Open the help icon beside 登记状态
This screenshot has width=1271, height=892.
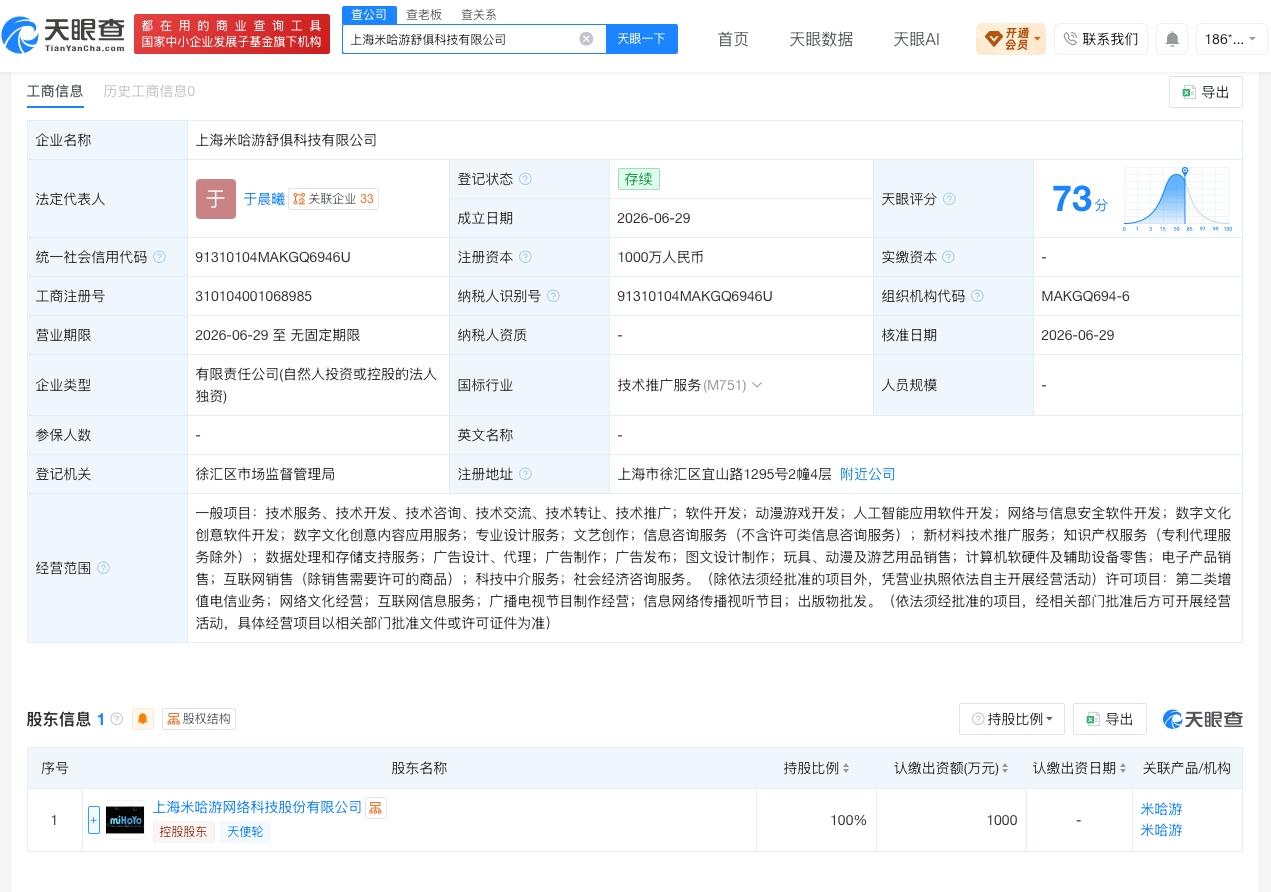tap(525, 179)
